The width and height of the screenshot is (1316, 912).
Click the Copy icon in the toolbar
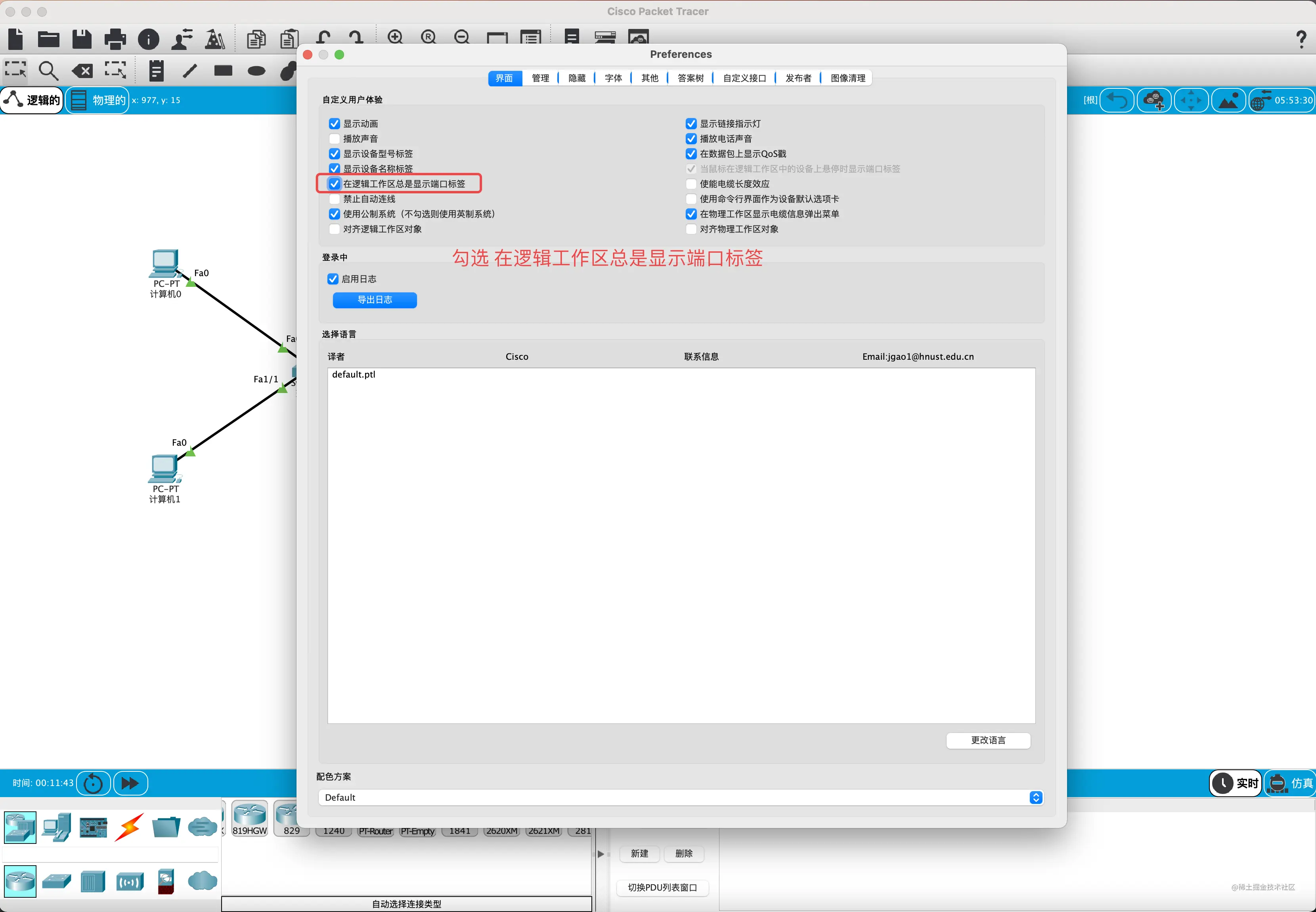256,39
